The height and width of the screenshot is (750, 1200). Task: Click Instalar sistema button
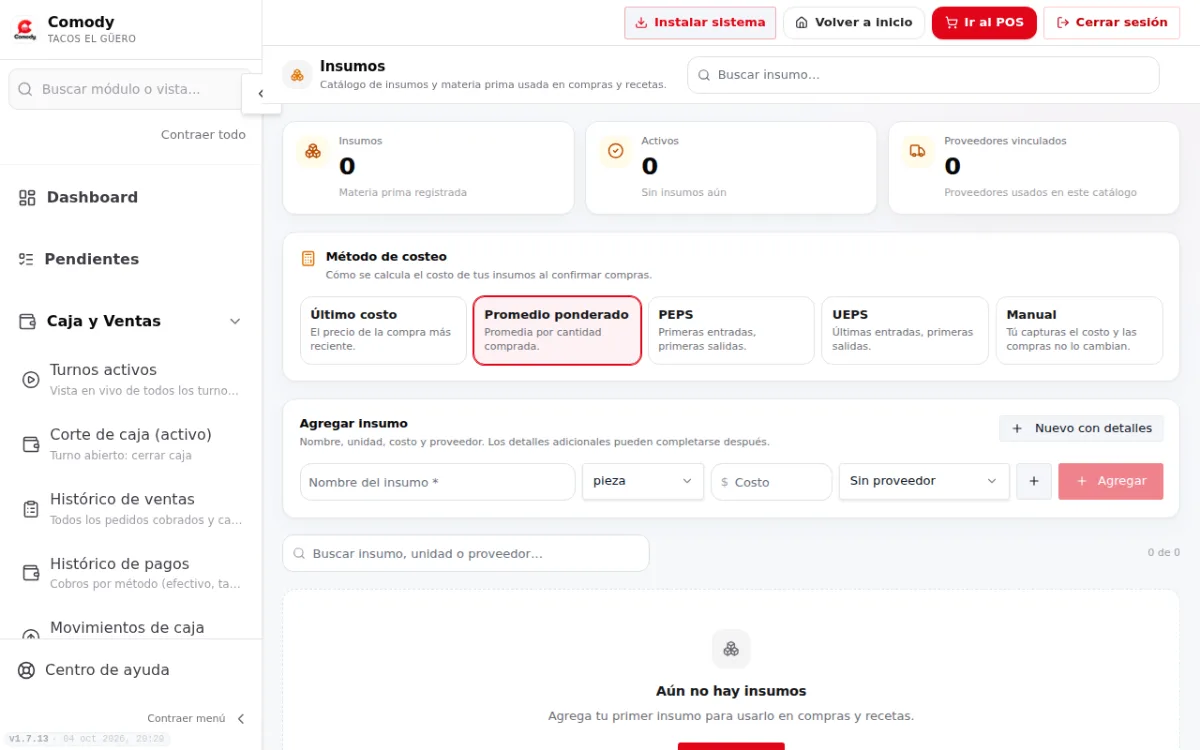coord(700,22)
